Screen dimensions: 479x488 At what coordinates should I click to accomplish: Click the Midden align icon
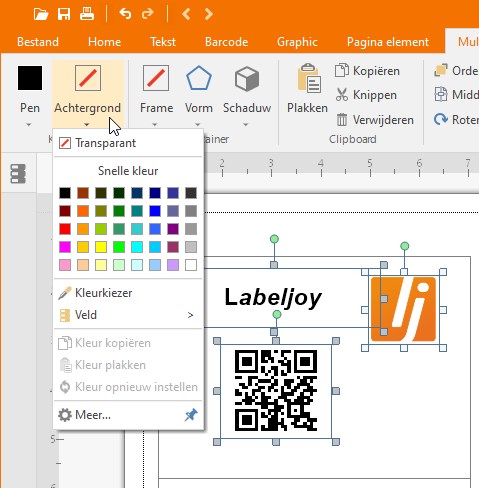coord(441,95)
